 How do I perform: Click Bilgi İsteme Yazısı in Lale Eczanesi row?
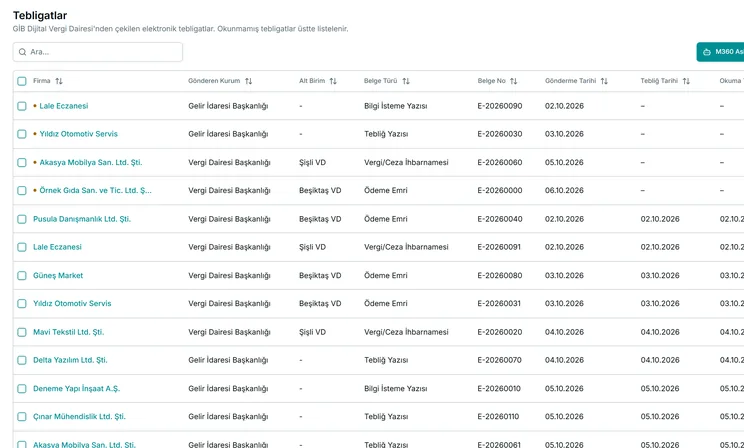point(396,106)
